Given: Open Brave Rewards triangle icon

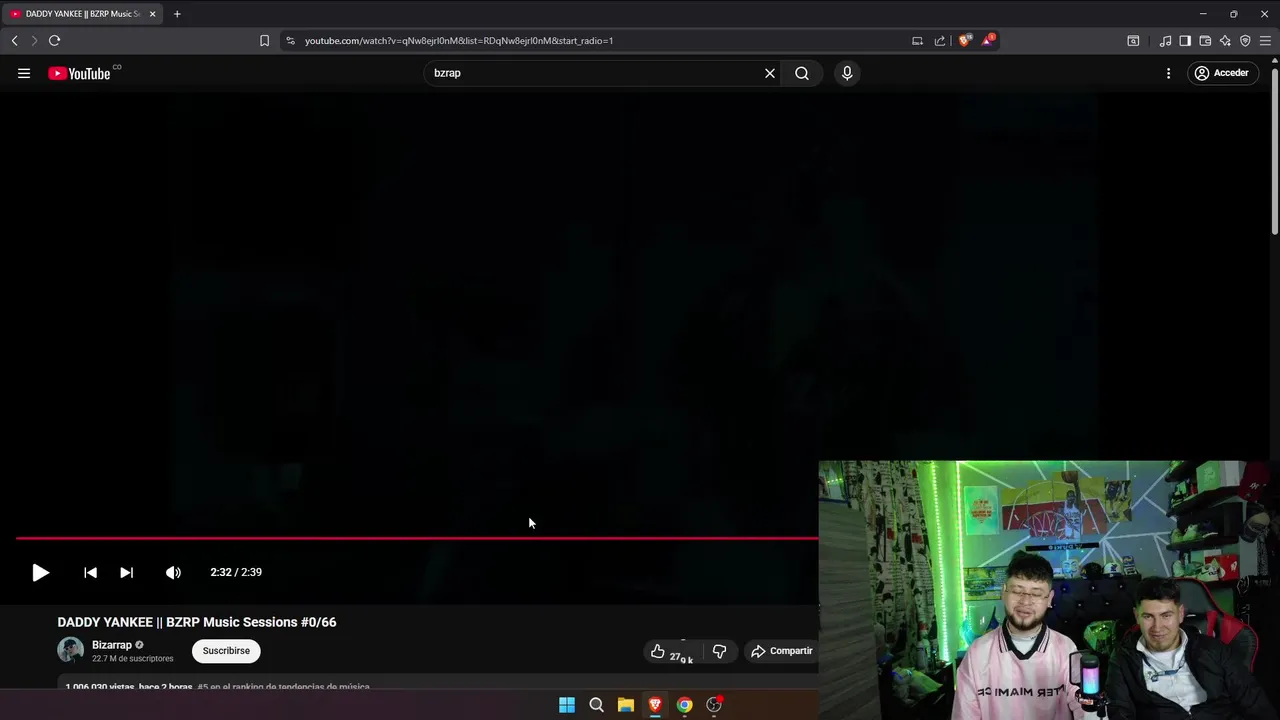Looking at the screenshot, I should click(x=988, y=41).
